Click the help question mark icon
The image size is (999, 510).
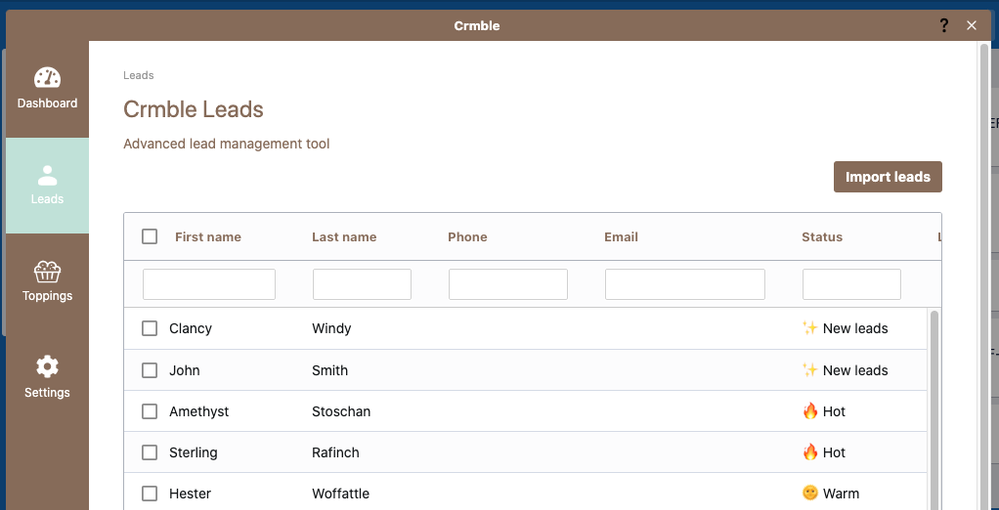click(944, 26)
